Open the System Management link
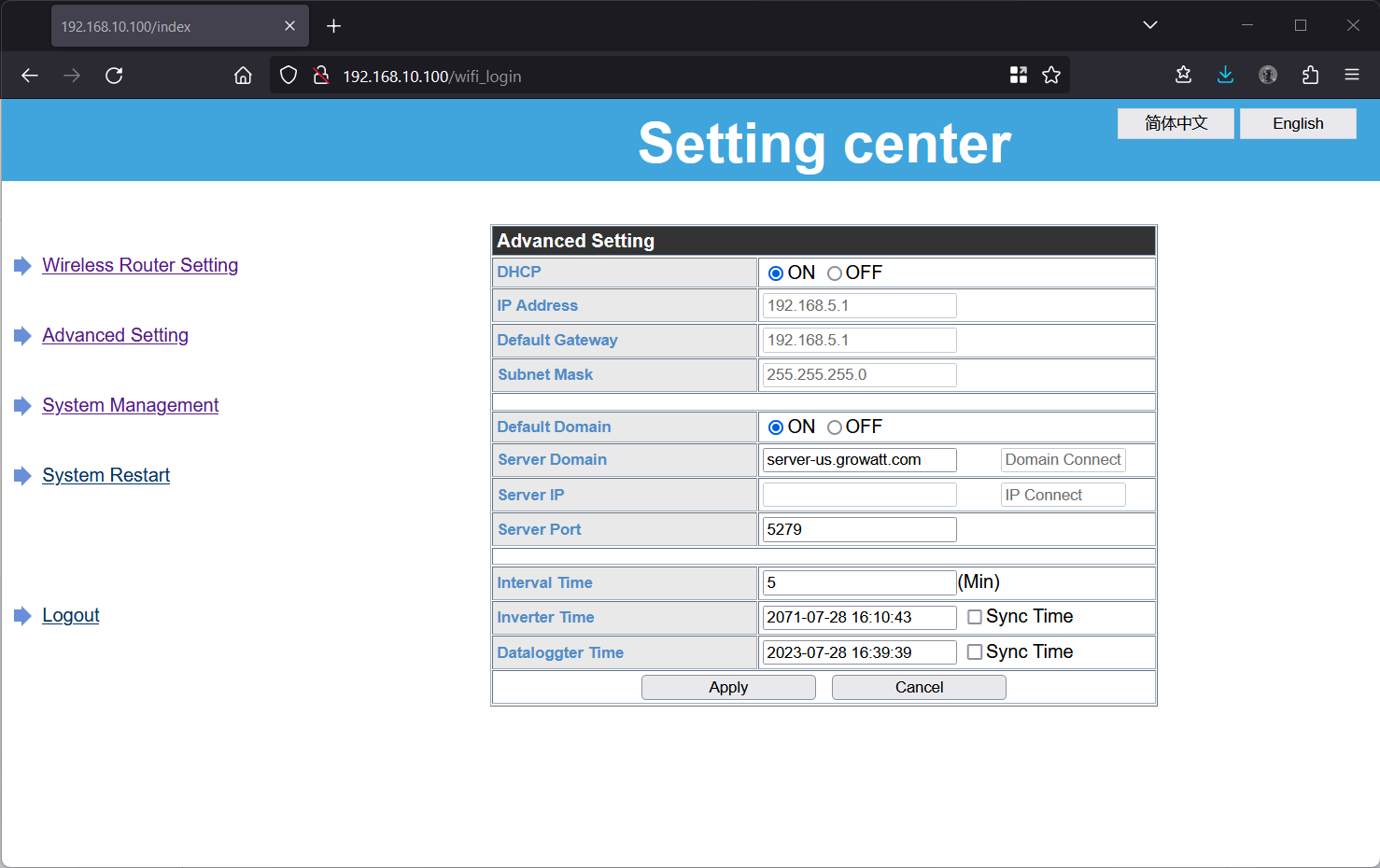Viewport: 1380px width, 868px height. 130,405
